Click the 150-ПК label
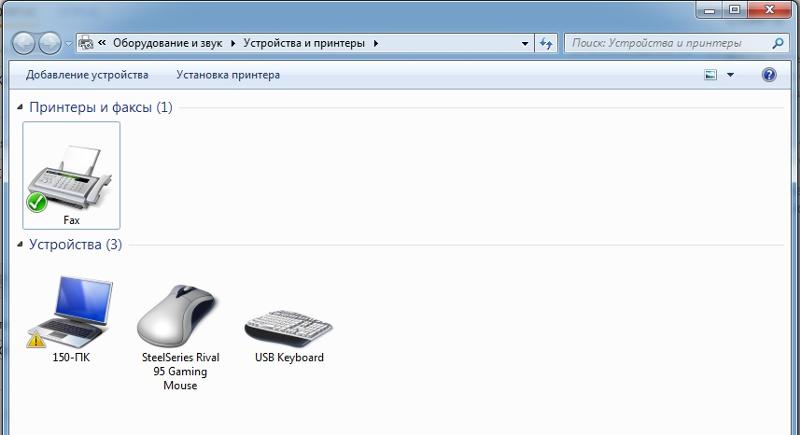The height and width of the screenshot is (435, 800). [x=71, y=357]
